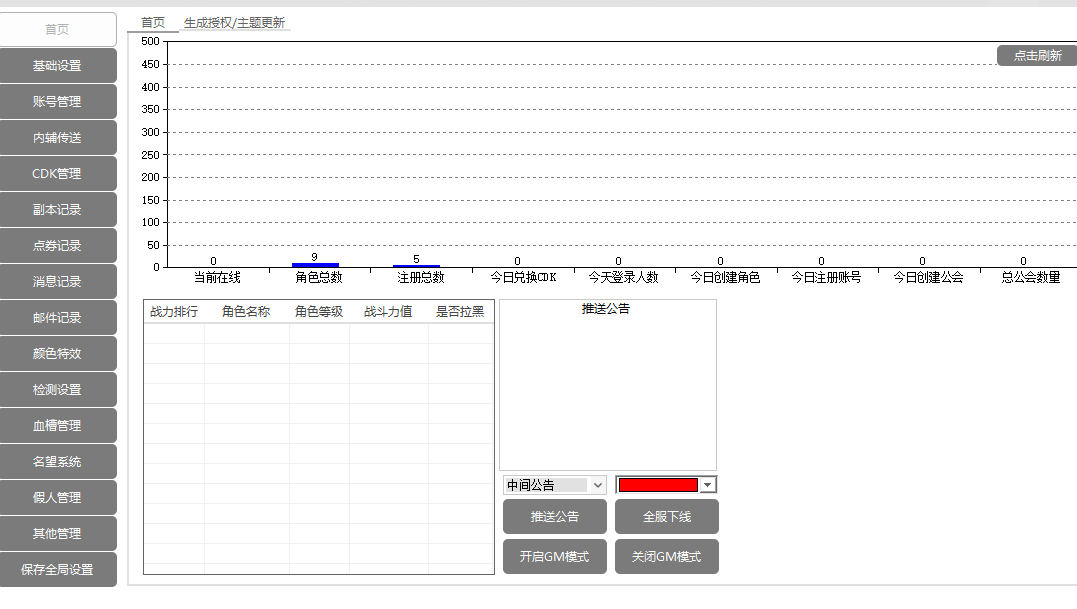
Task: Click the 点击刷新 button on chart
Action: pos(1036,56)
